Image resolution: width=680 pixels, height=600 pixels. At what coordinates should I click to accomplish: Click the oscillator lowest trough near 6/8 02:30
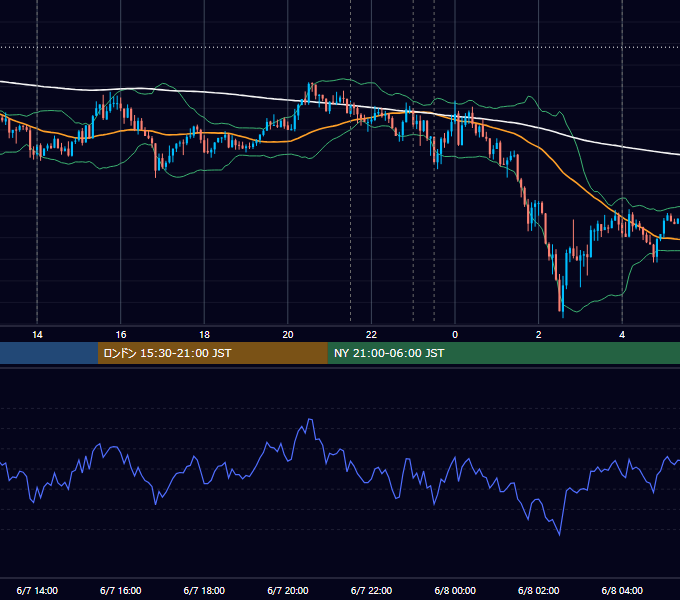pyautogui.click(x=559, y=535)
